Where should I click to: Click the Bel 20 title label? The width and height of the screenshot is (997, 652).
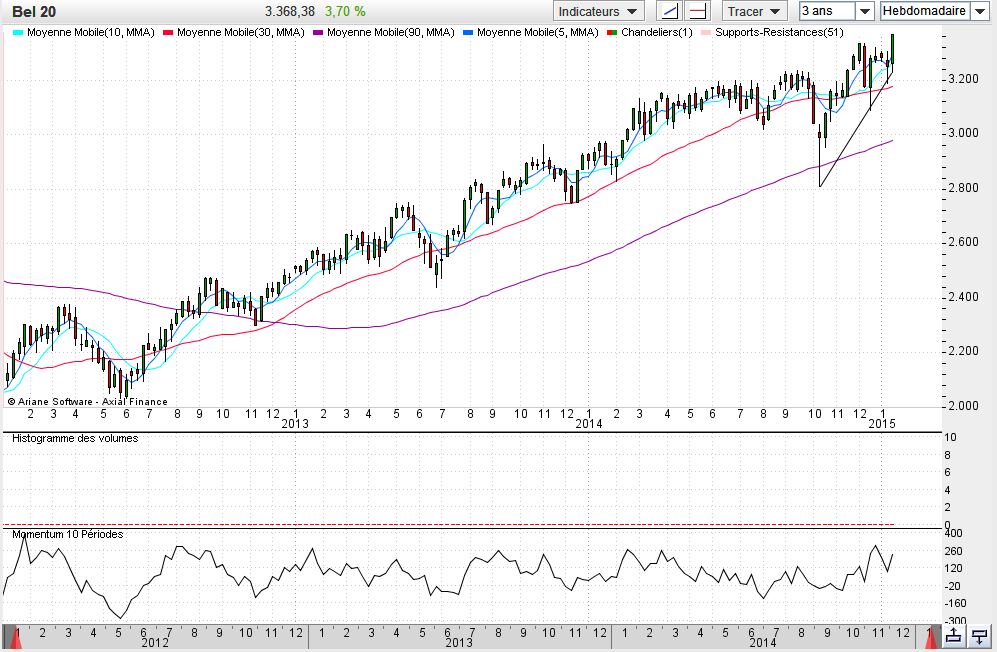[x=33, y=11]
